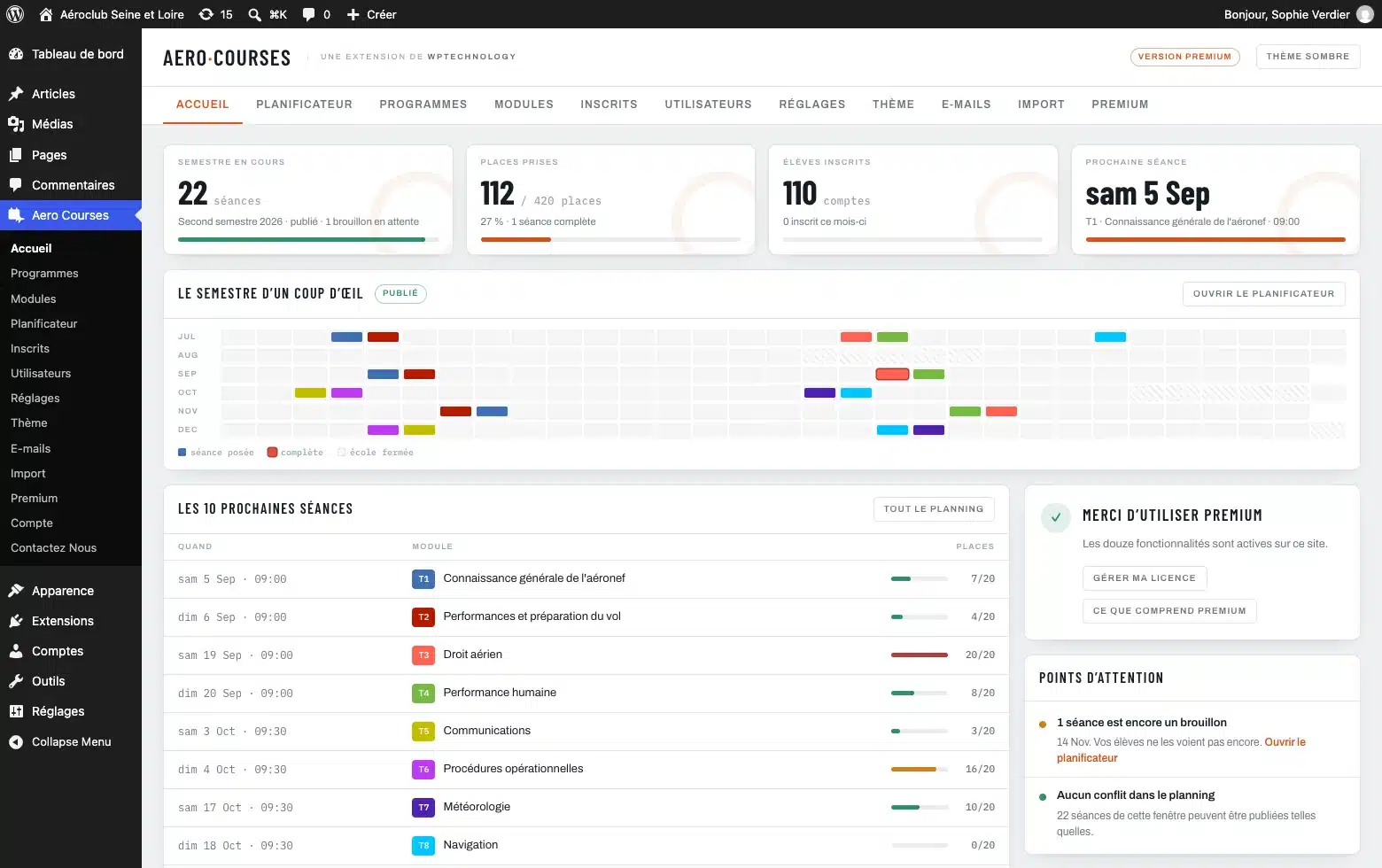Click the Articles pushpin icon
Image resolution: width=1382 pixels, height=868 pixels.
(x=16, y=94)
